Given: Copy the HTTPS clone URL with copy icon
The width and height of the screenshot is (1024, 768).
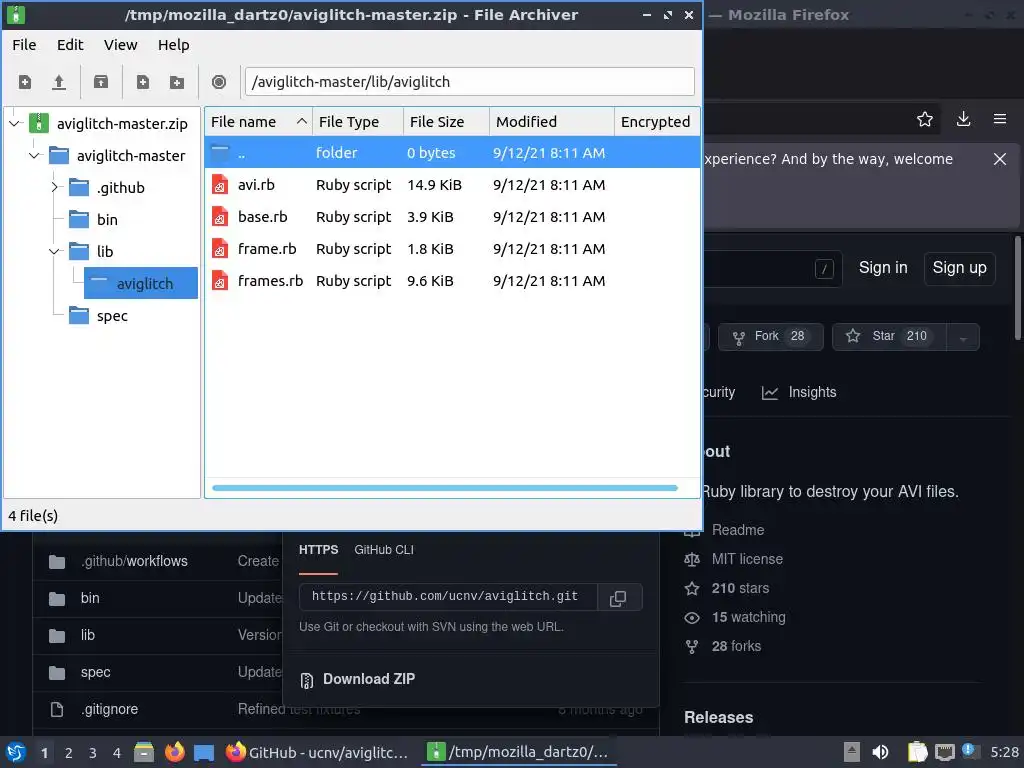Looking at the screenshot, I should pyautogui.click(x=618, y=598).
